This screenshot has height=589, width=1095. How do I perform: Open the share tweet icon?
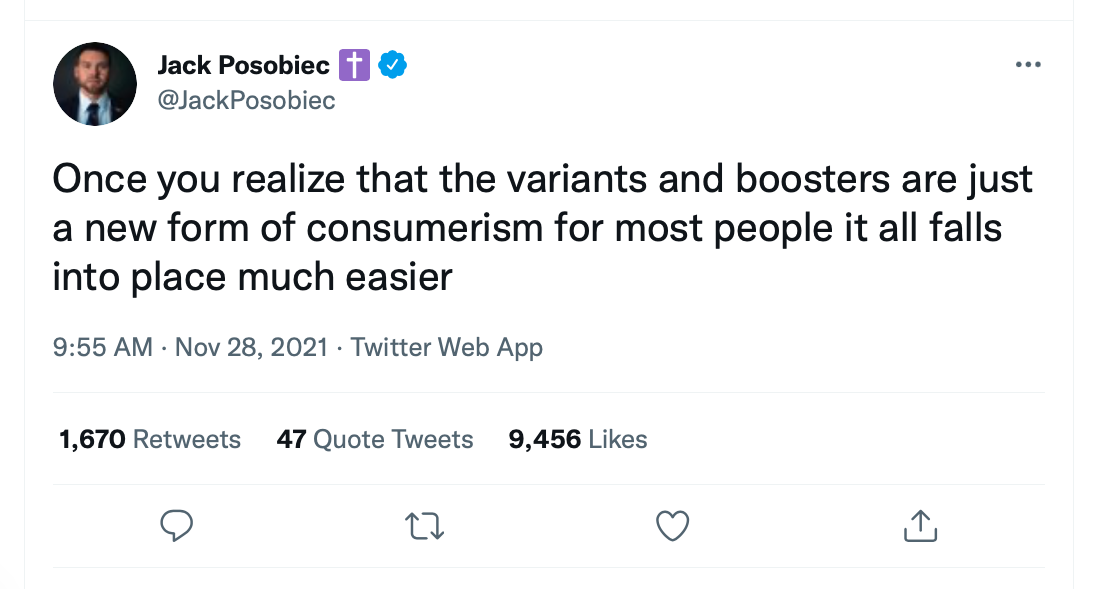click(x=920, y=525)
